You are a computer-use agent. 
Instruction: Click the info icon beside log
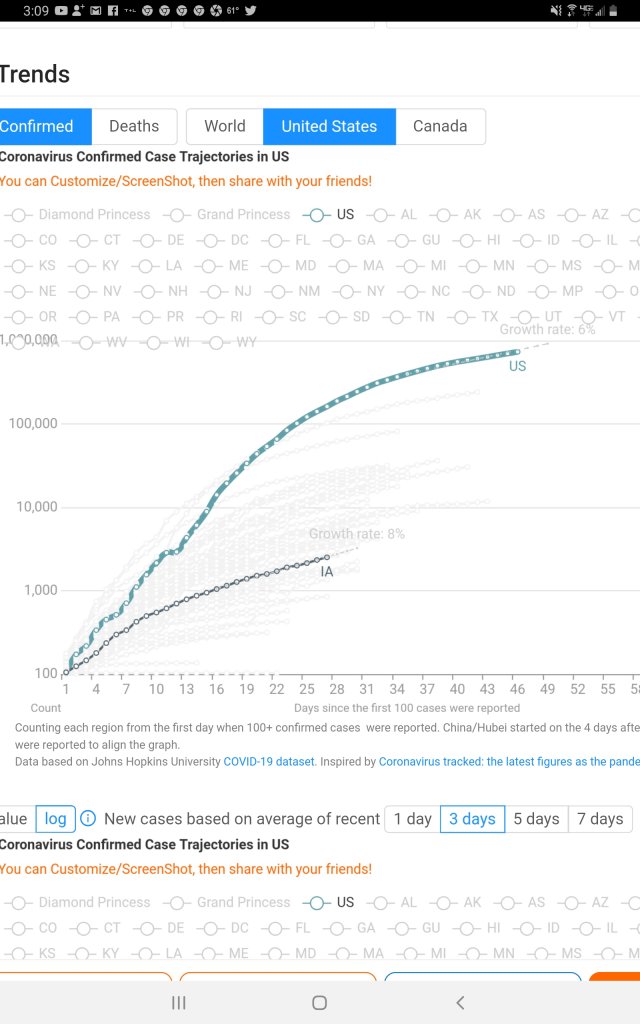coord(88,819)
